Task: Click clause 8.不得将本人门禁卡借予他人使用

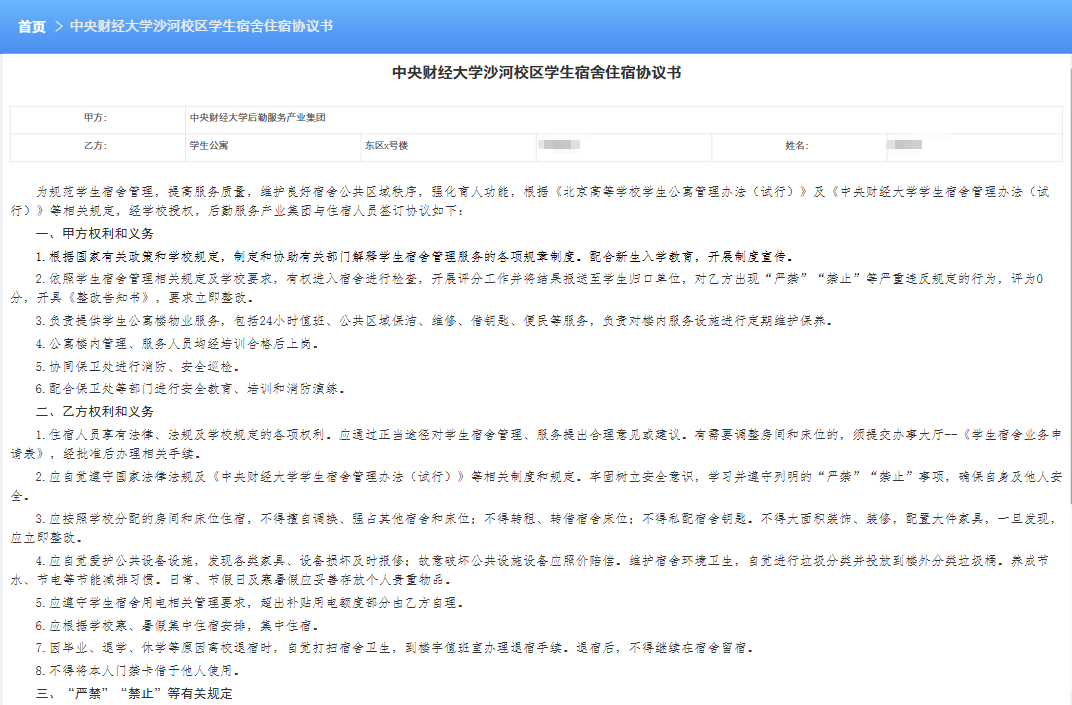Action: [138, 671]
